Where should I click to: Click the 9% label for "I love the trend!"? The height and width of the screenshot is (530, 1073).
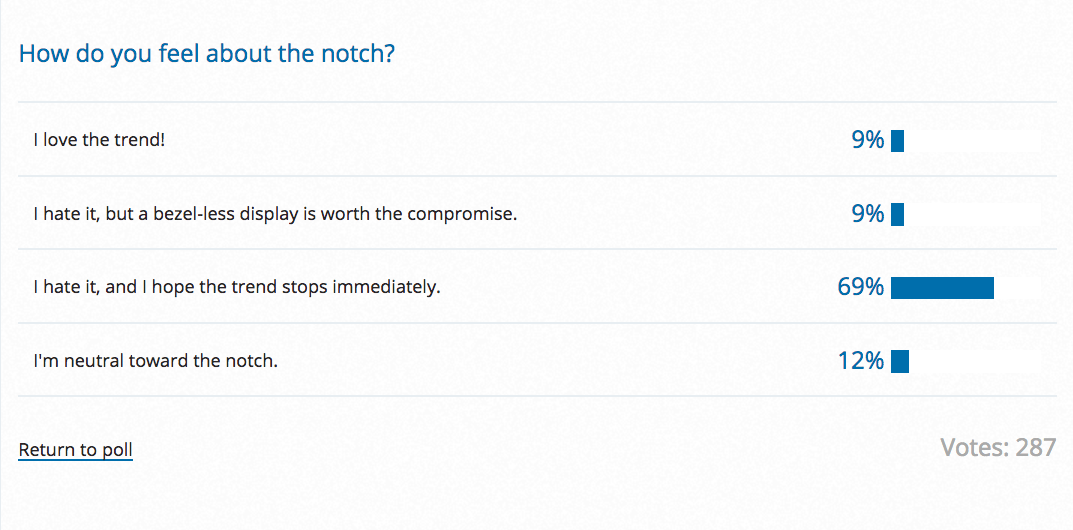pyautogui.click(x=868, y=141)
